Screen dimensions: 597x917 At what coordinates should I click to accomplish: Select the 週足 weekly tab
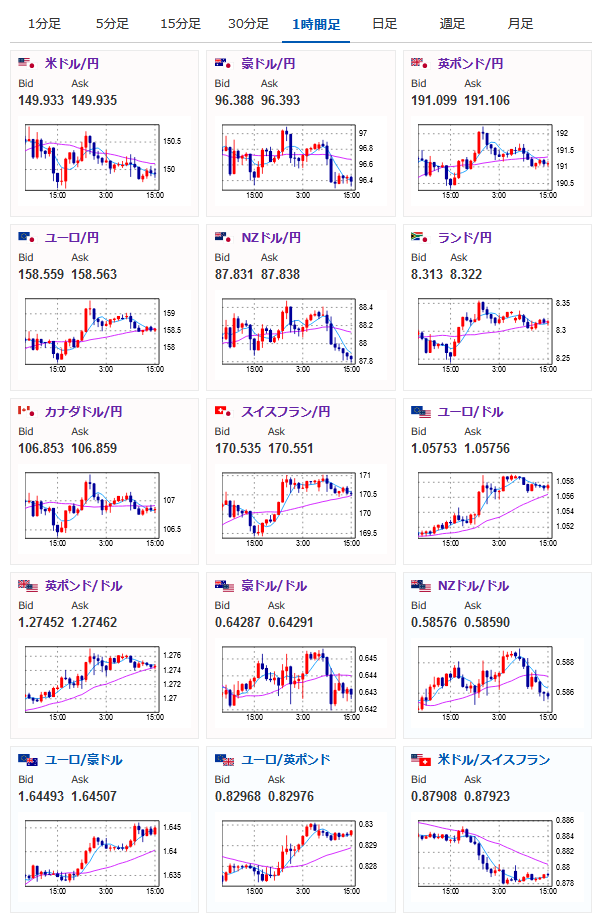452,24
